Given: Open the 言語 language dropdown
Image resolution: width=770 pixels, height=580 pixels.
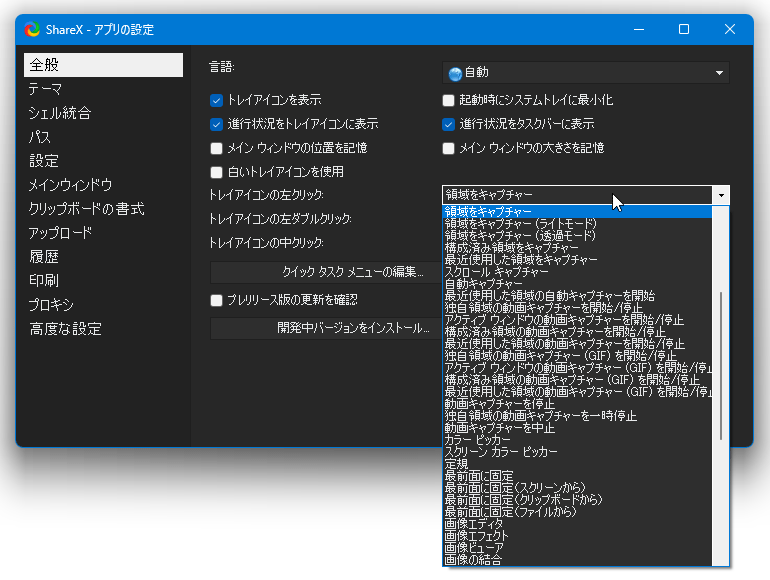Looking at the screenshot, I should tap(586, 73).
